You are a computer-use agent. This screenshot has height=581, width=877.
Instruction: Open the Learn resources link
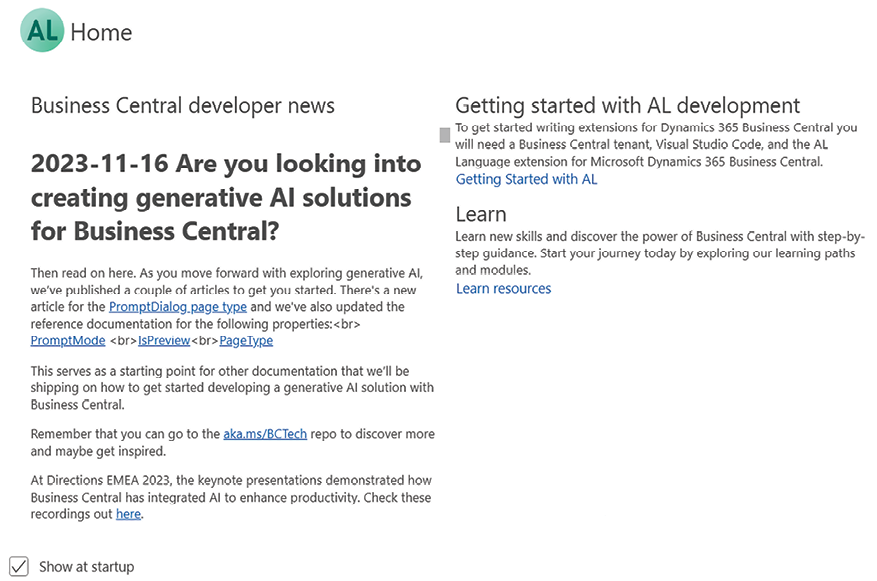[x=503, y=289]
